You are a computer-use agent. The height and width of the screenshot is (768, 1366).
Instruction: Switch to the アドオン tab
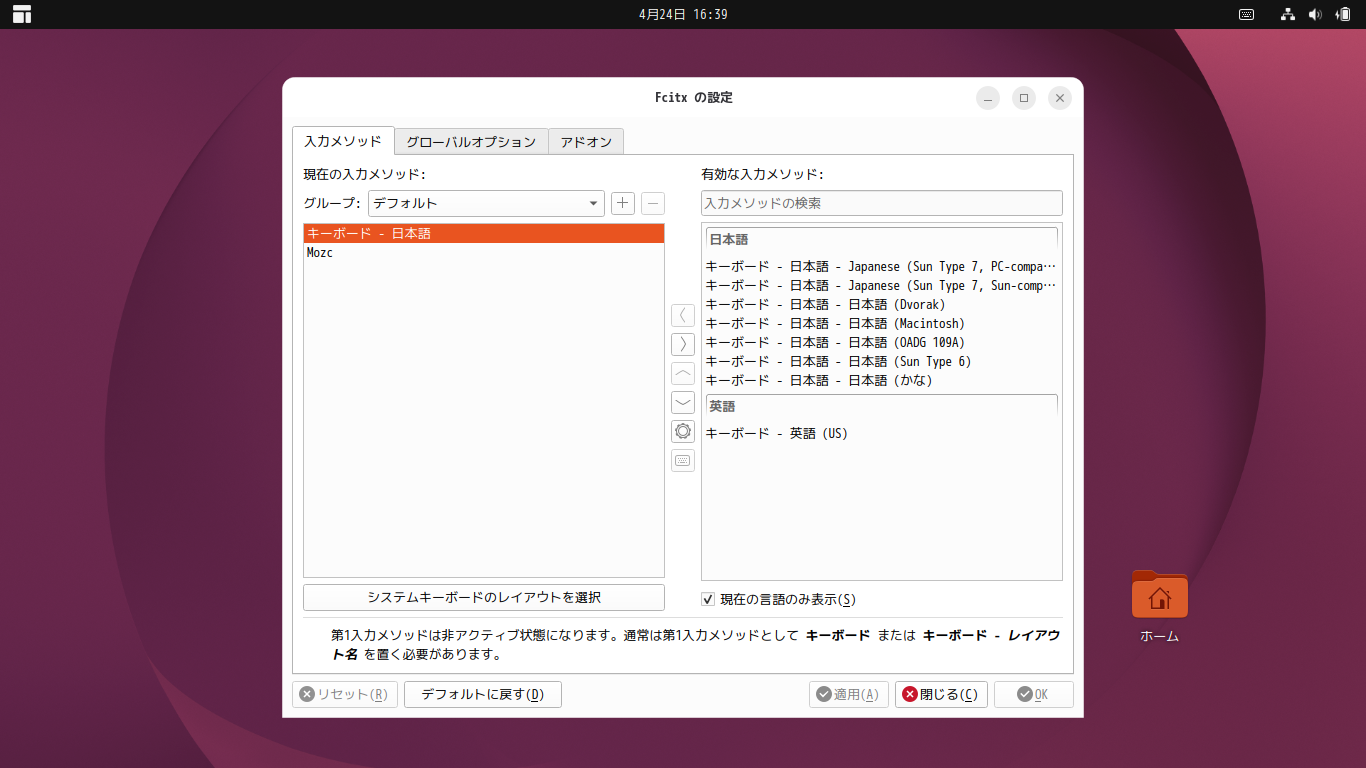pos(586,142)
